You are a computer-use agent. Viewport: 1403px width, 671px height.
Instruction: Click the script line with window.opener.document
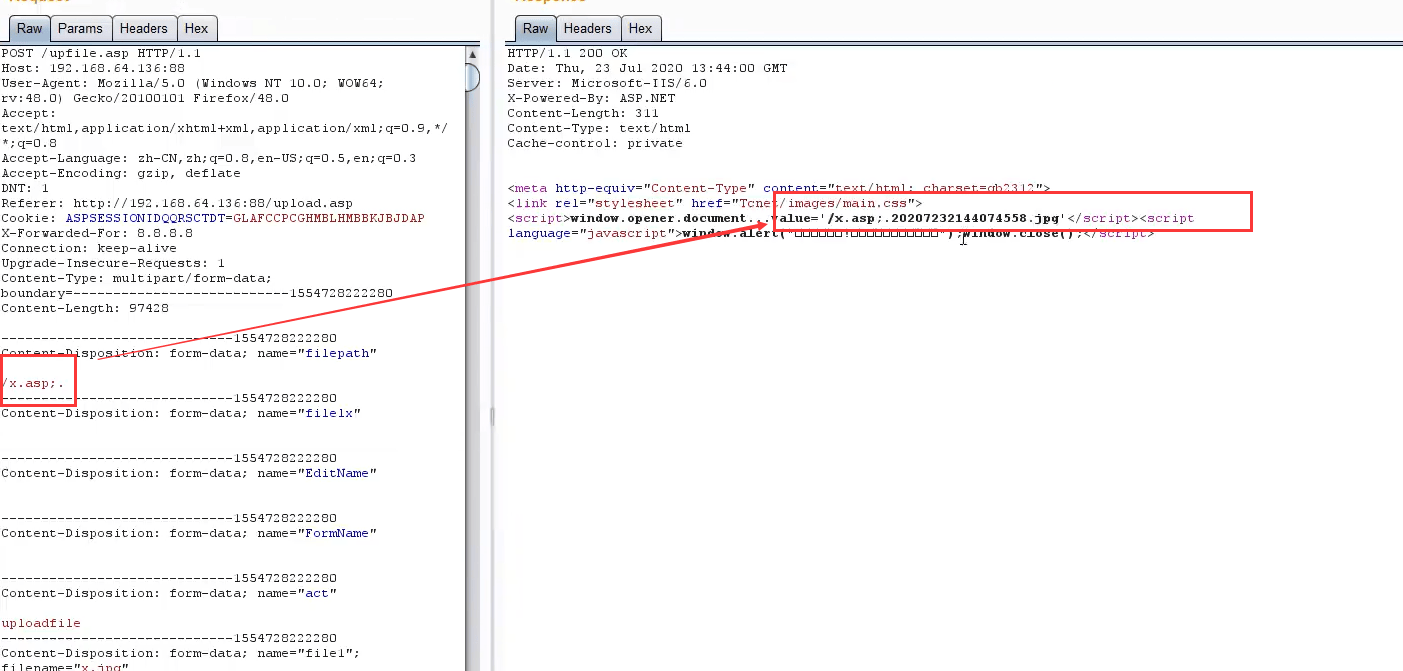click(x=851, y=218)
